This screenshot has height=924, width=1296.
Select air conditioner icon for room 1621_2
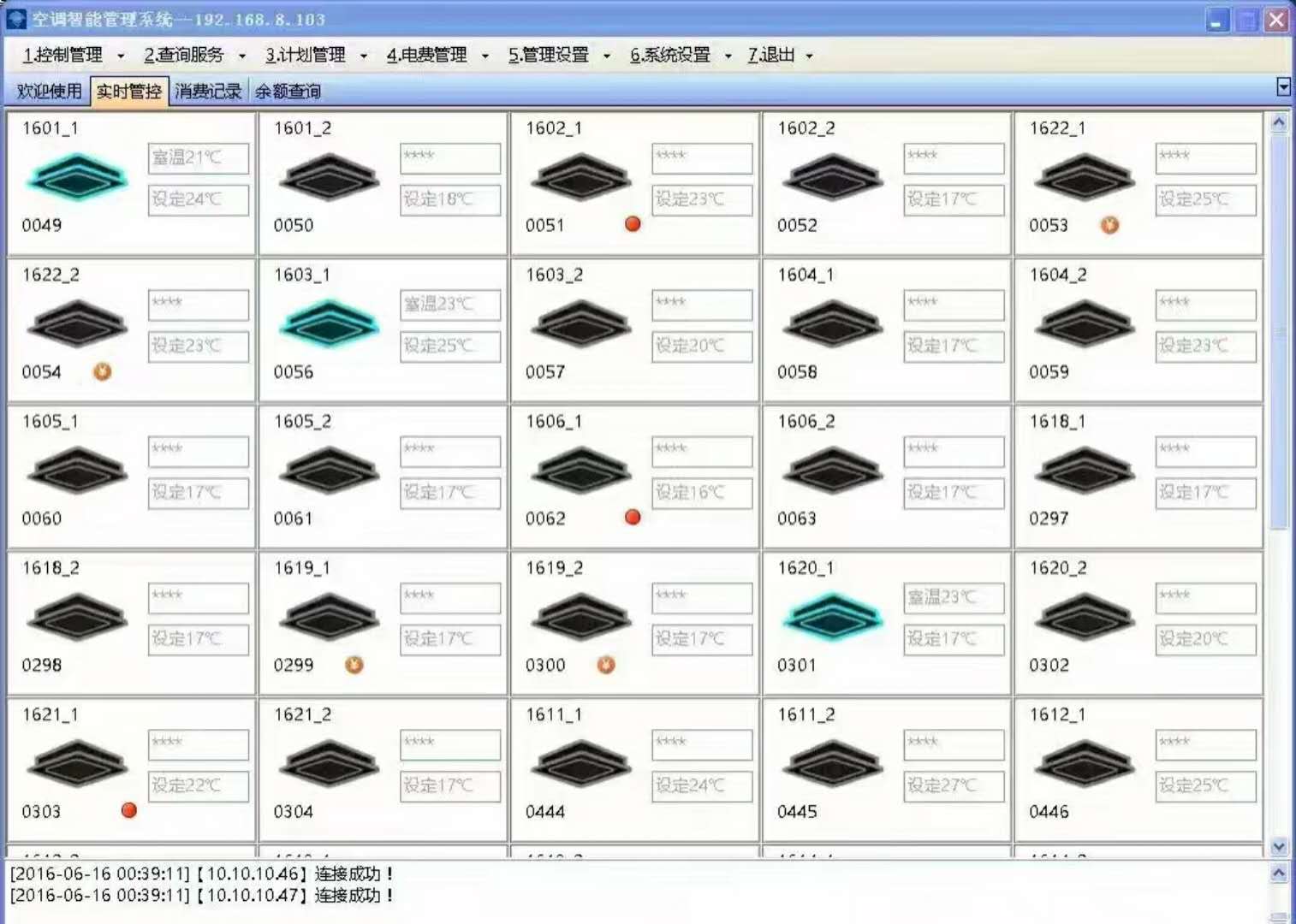click(x=330, y=763)
